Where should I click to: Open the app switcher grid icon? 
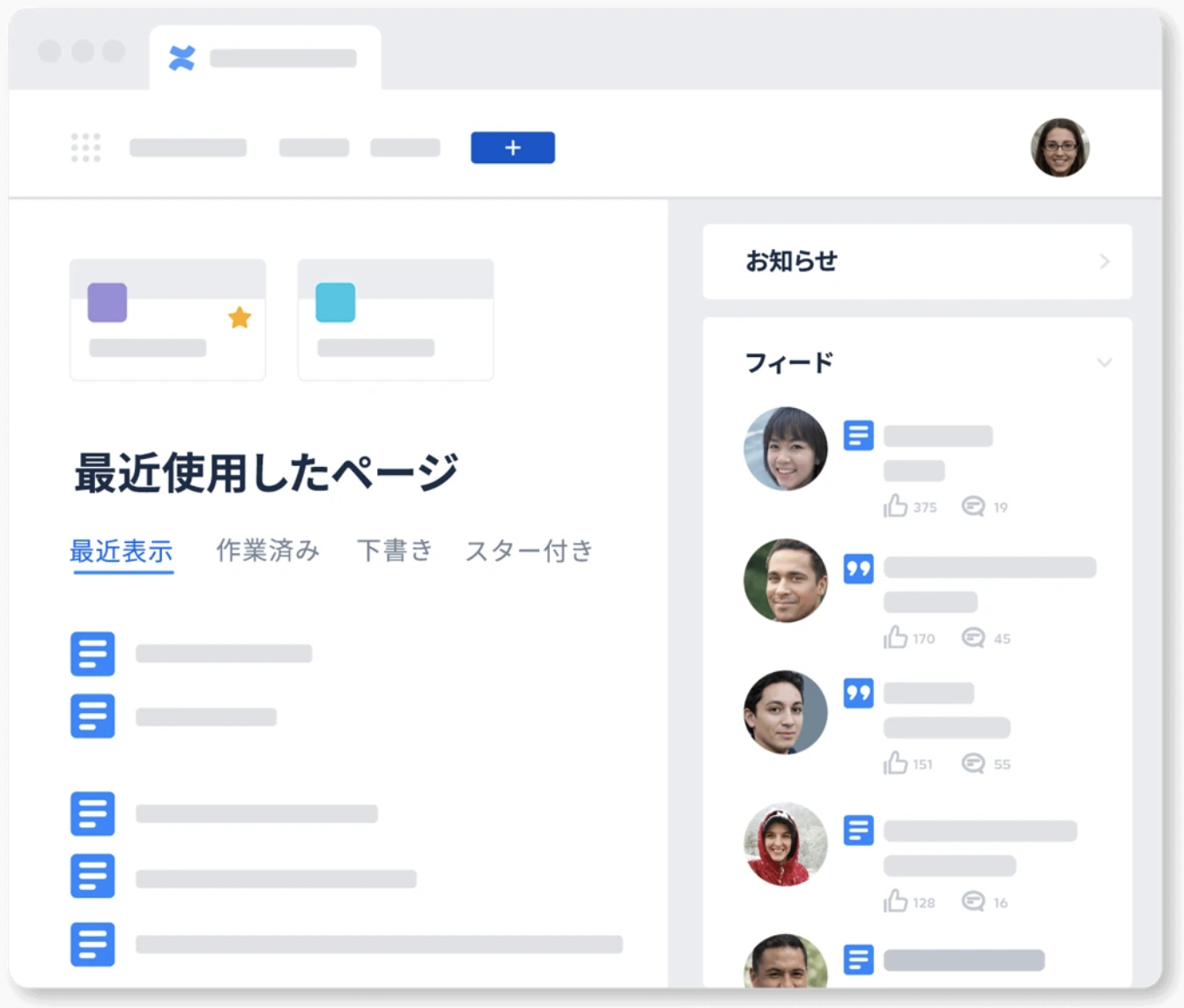[x=85, y=147]
